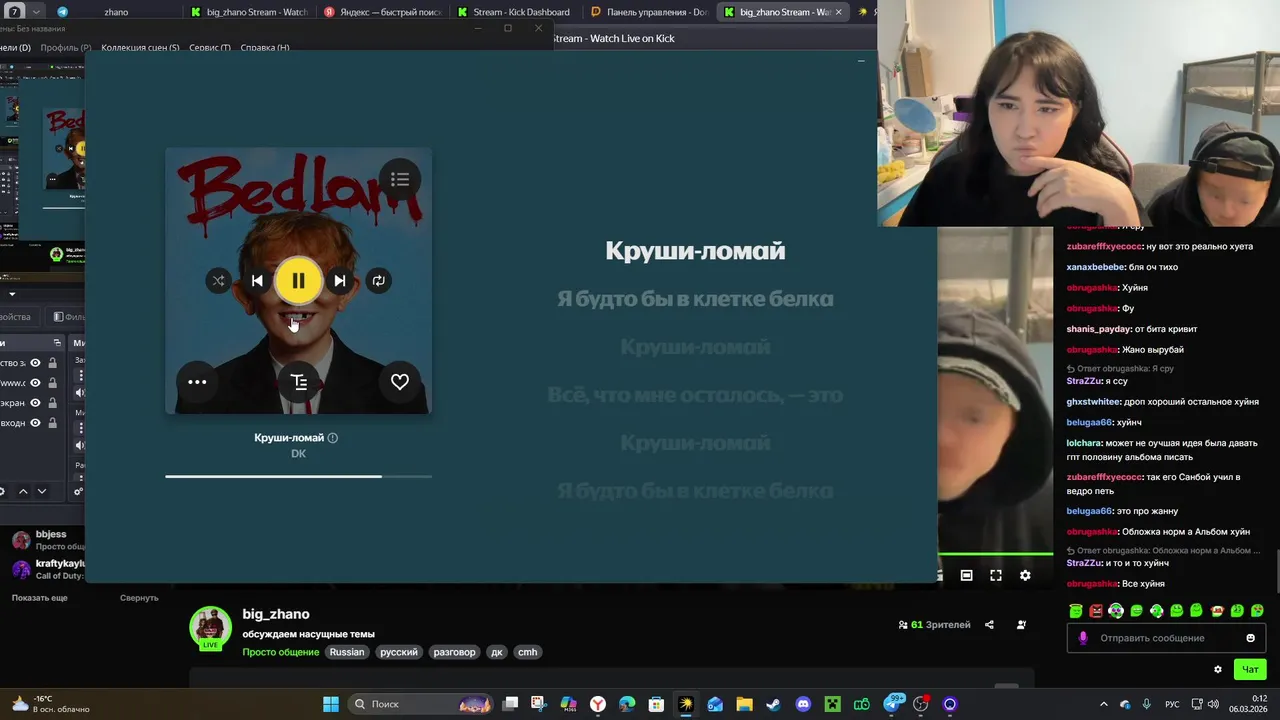The image size is (1280, 720).
Task: Open the emoji picker in chat input
Action: 1250,638
